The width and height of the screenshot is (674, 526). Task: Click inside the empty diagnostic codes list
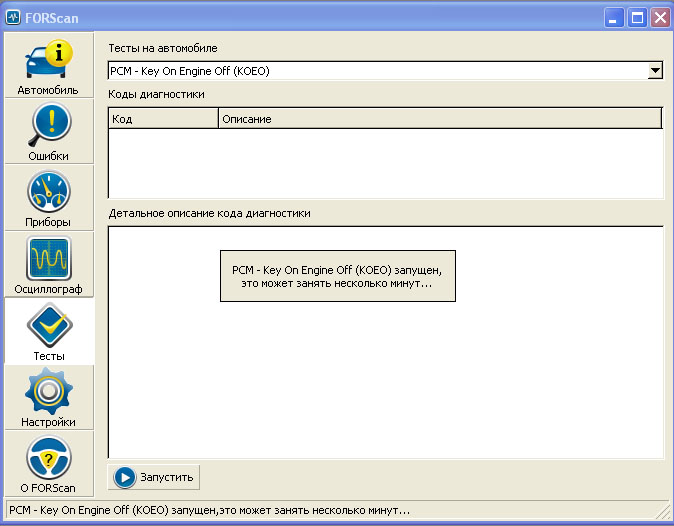click(x=385, y=164)
